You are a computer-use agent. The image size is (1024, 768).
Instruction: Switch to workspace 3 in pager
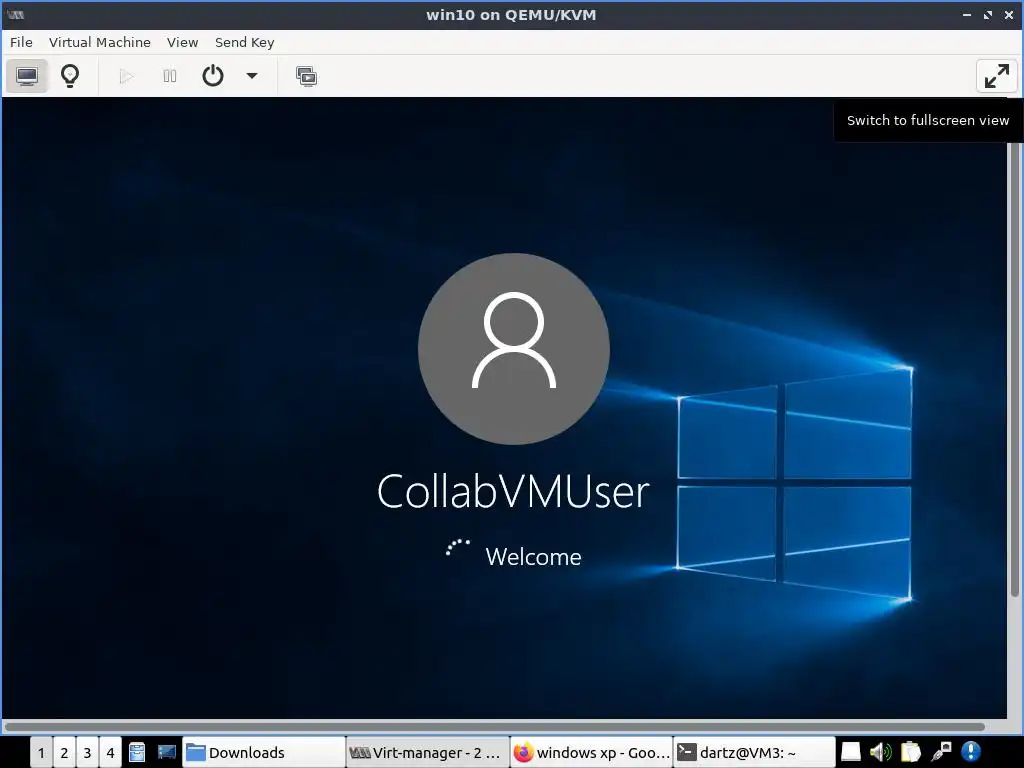(87, 752)
